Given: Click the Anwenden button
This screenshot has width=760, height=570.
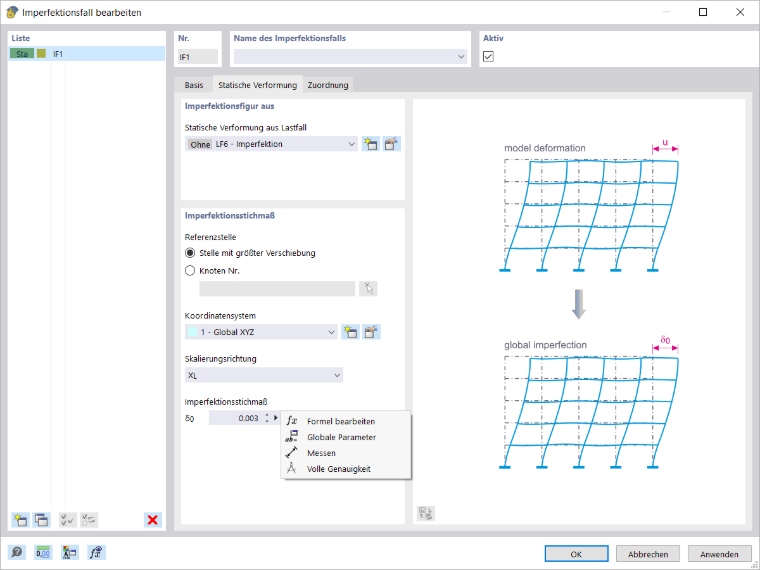Looking at the screenshot, I should click(719, 554).
